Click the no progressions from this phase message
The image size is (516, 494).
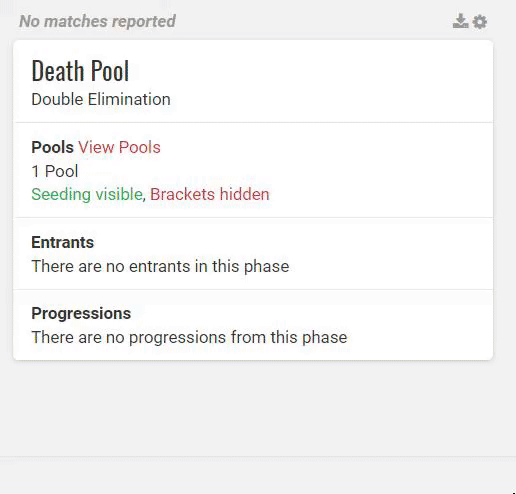189,337
